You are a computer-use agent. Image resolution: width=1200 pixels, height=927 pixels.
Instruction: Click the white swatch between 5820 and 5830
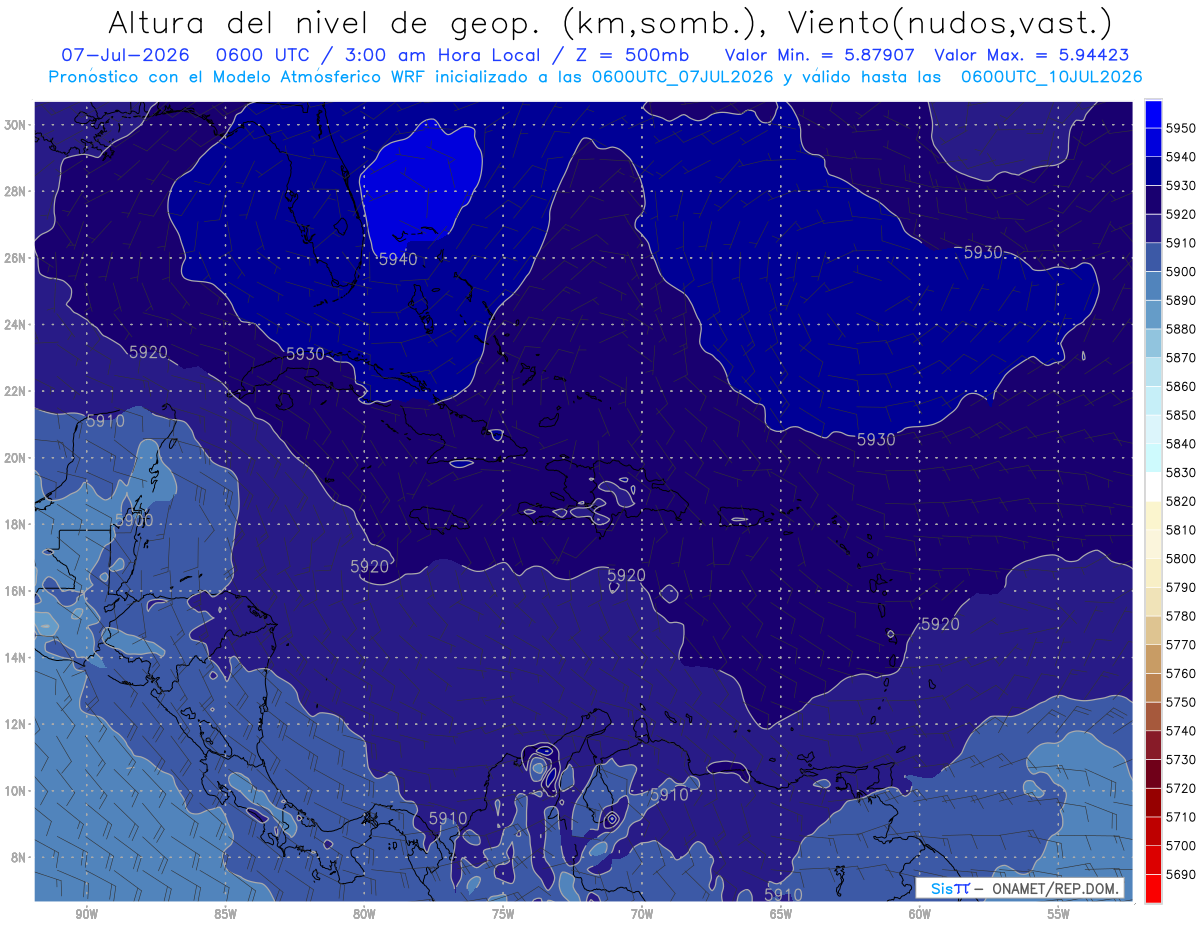(x=1153, y=487)
